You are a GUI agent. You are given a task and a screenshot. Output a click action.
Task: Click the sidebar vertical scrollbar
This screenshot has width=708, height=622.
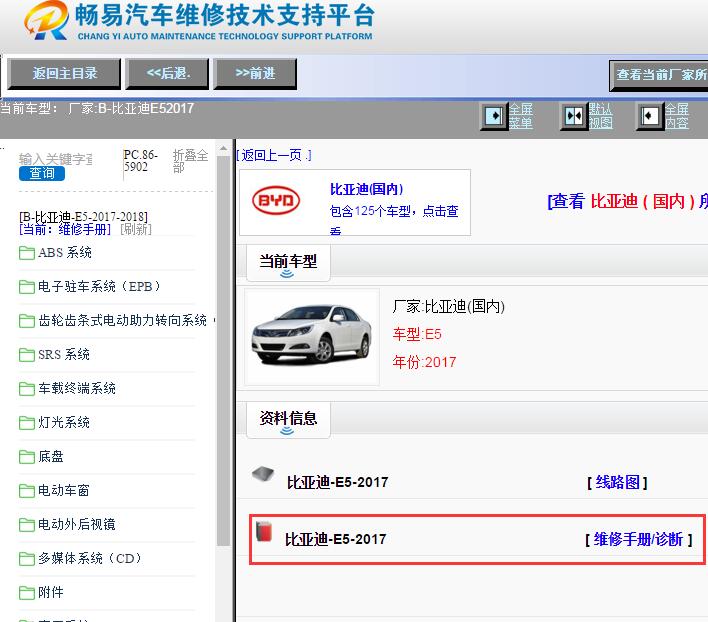(x=223, y=352)
